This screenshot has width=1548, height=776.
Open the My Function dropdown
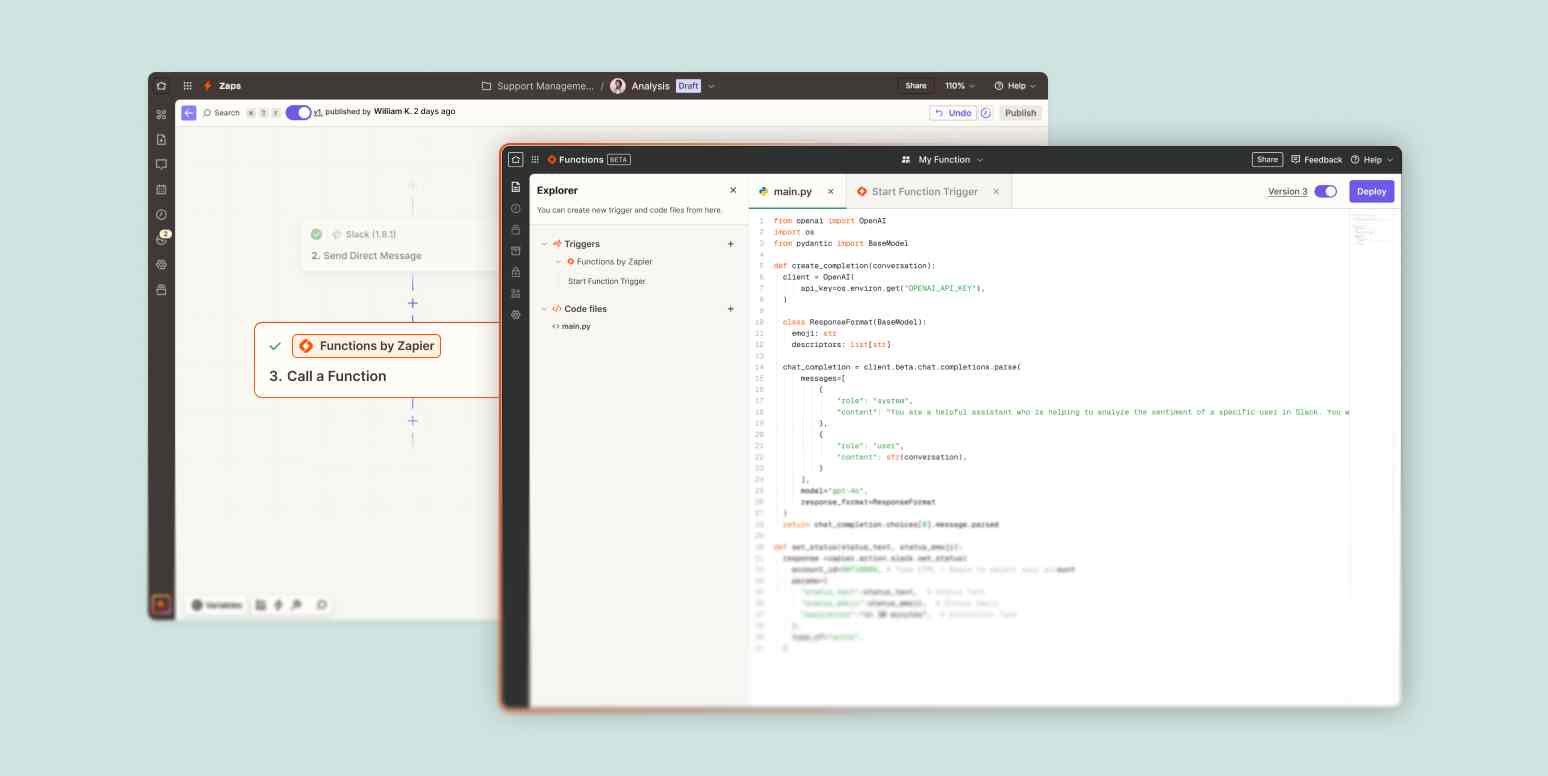click(x=942, y=160)
